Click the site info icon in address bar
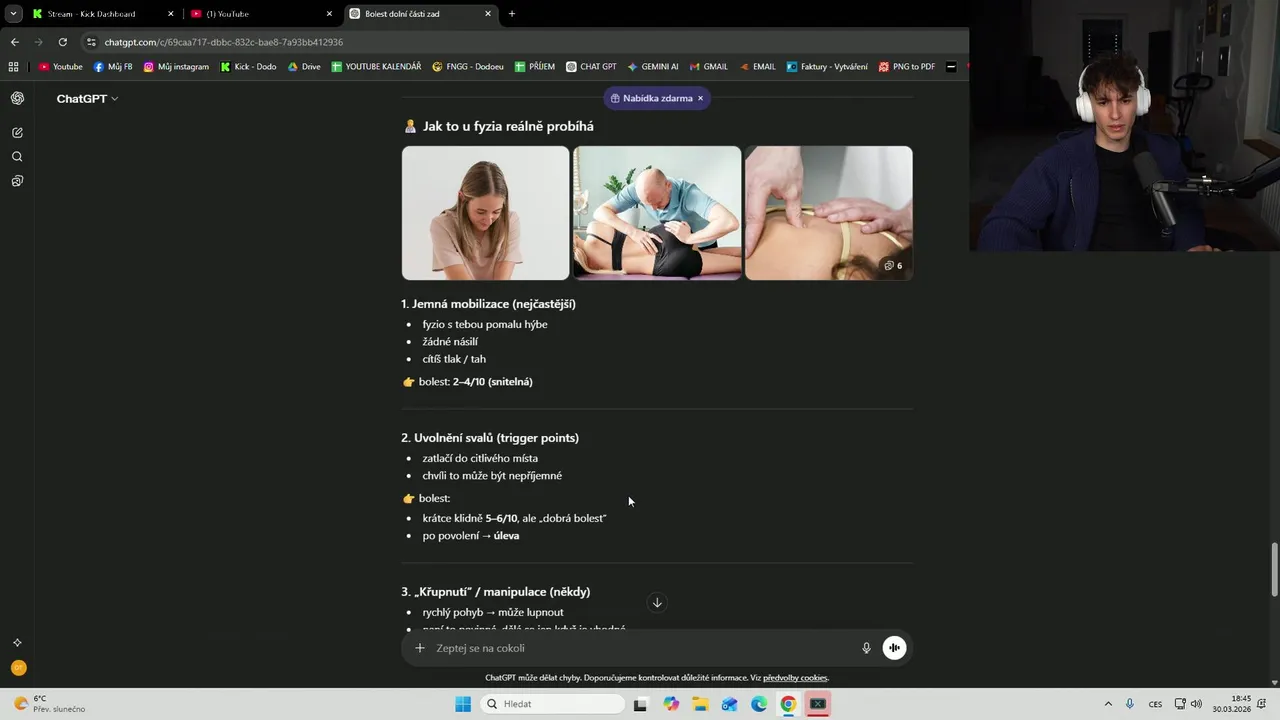 [92, 42]
